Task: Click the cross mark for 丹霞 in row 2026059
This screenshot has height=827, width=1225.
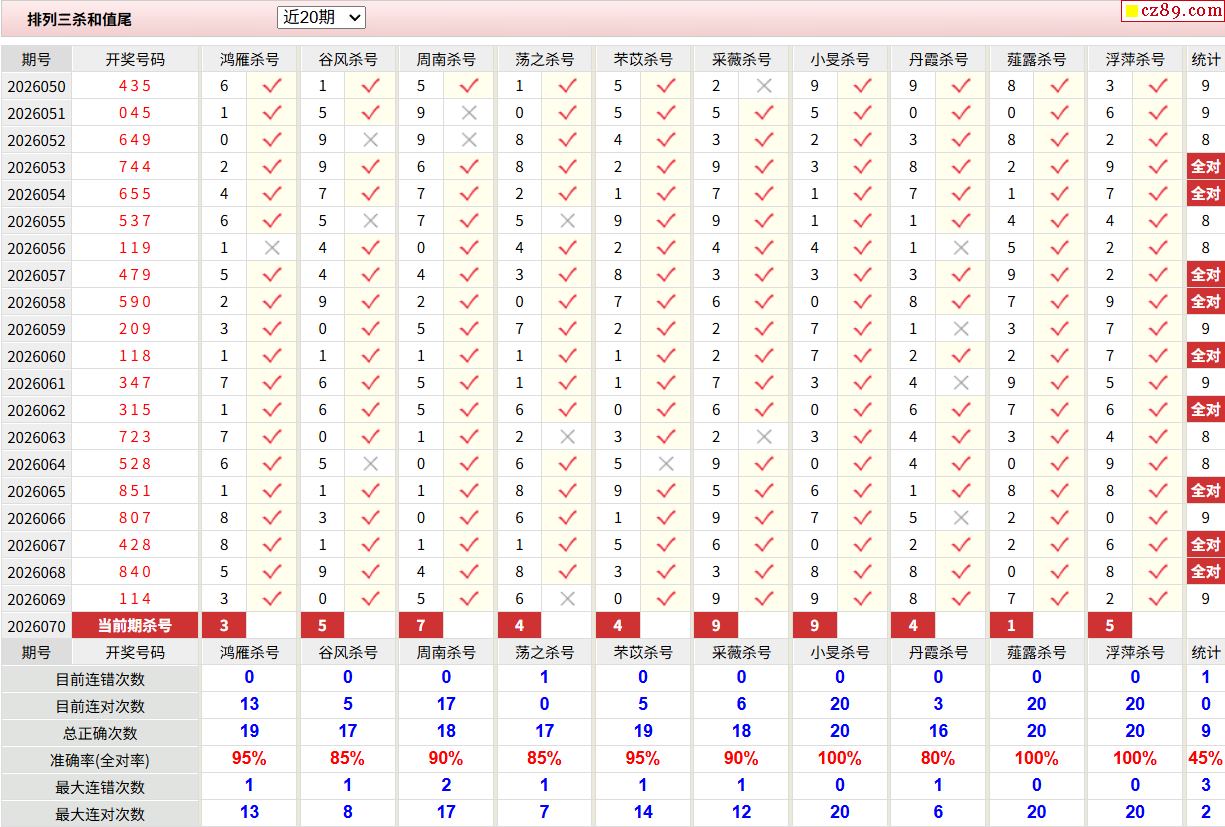Action: [x=962, y=329]
